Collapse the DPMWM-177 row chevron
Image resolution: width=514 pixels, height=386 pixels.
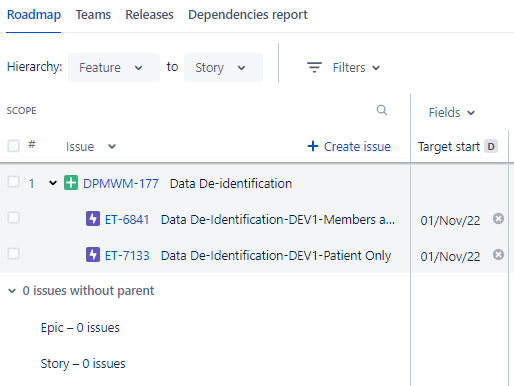(x=53, y=183)
